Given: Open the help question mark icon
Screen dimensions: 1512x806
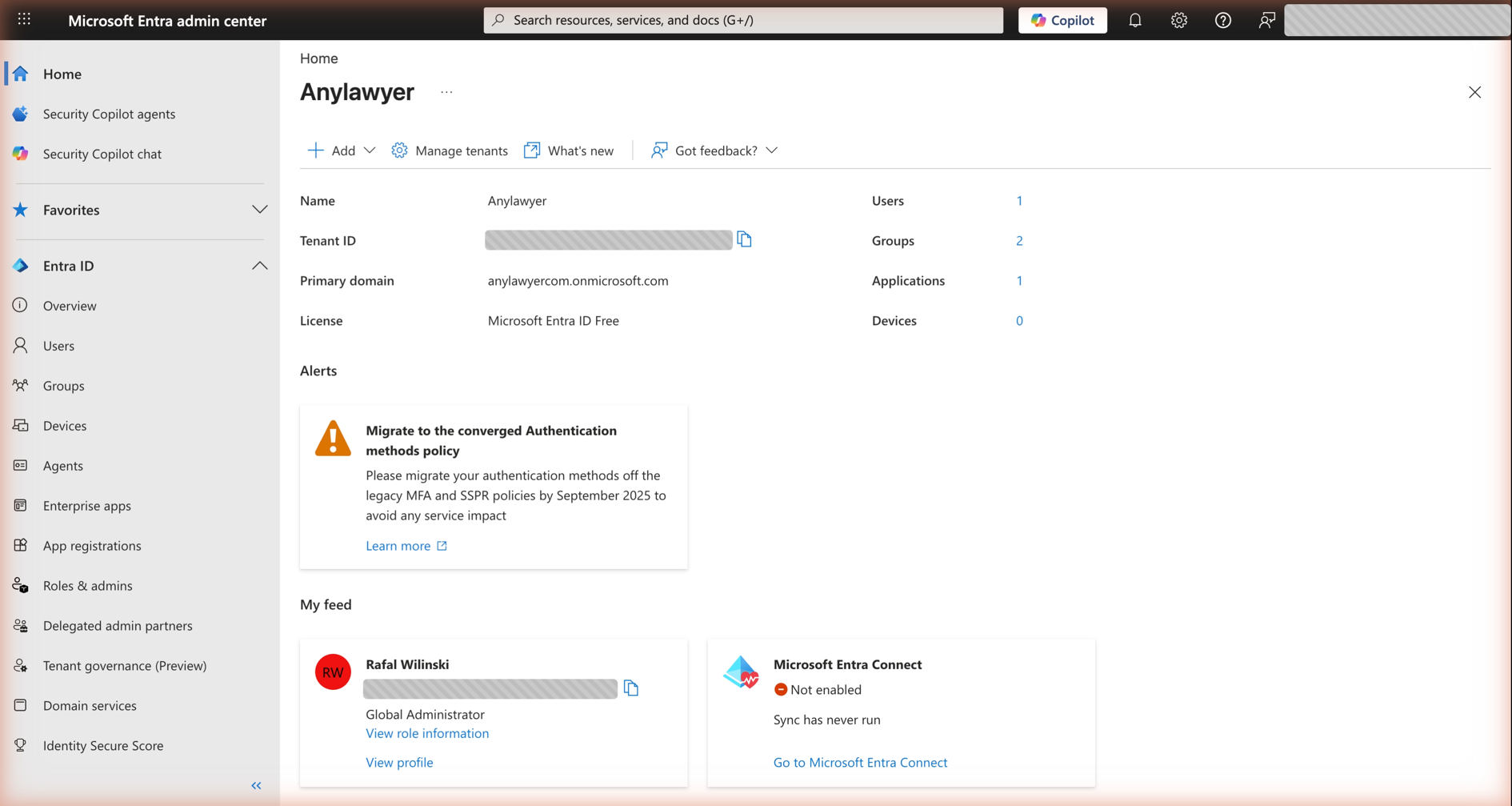Looking at the screenshot, I should [x=1223, y=20].
